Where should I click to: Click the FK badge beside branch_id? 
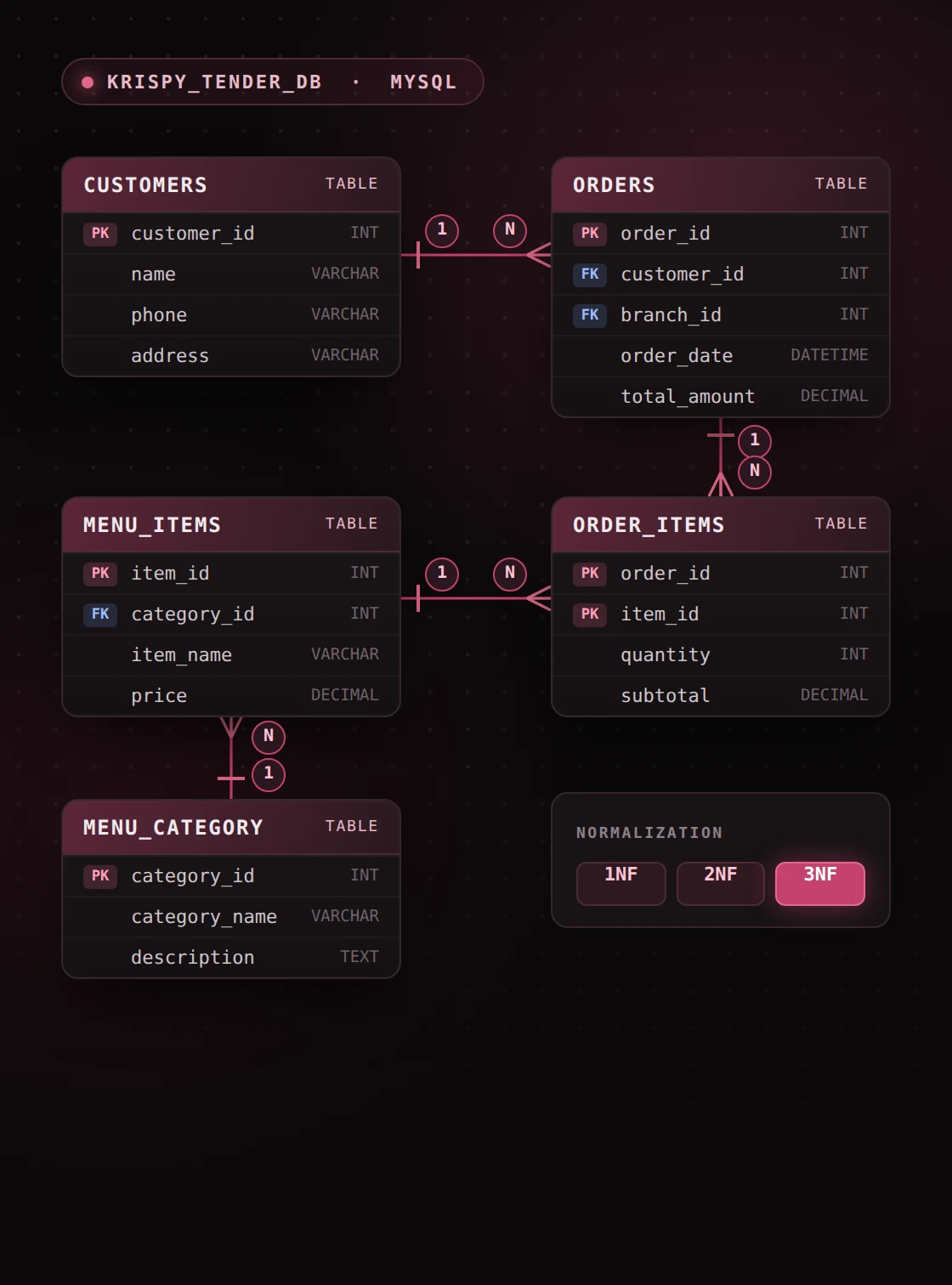590,314
